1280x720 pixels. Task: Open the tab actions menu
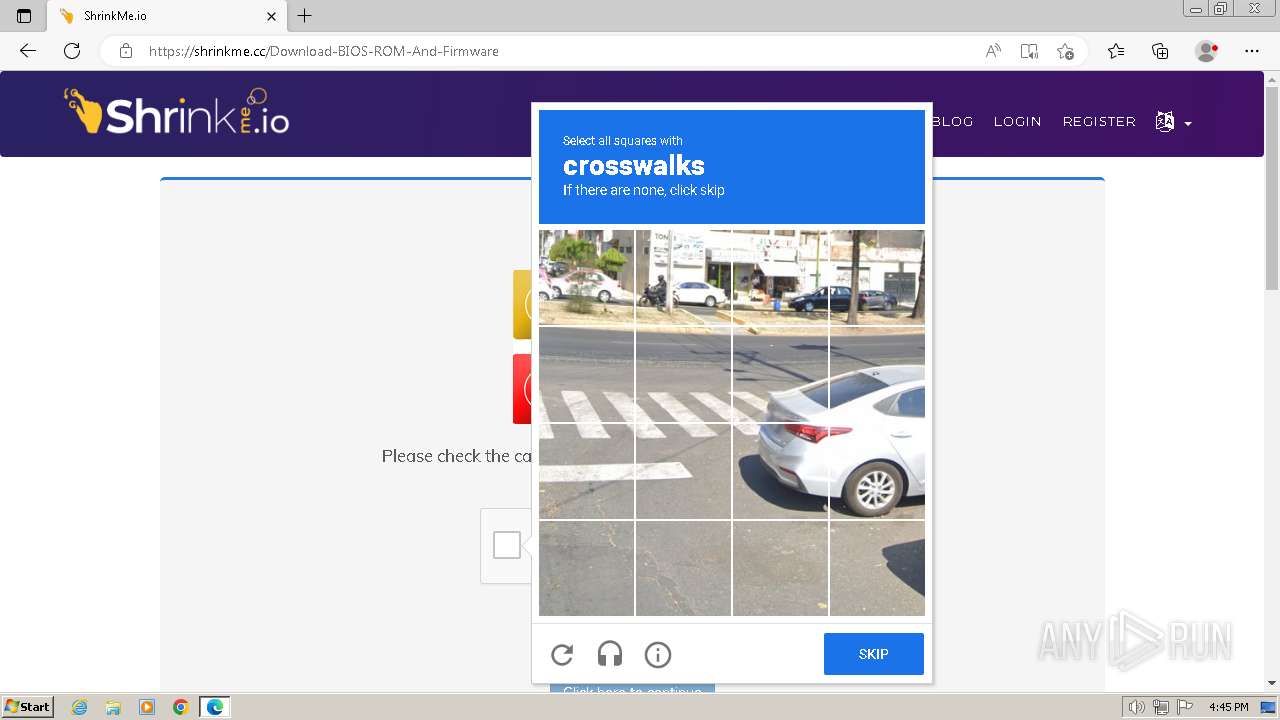coord(24,16)
